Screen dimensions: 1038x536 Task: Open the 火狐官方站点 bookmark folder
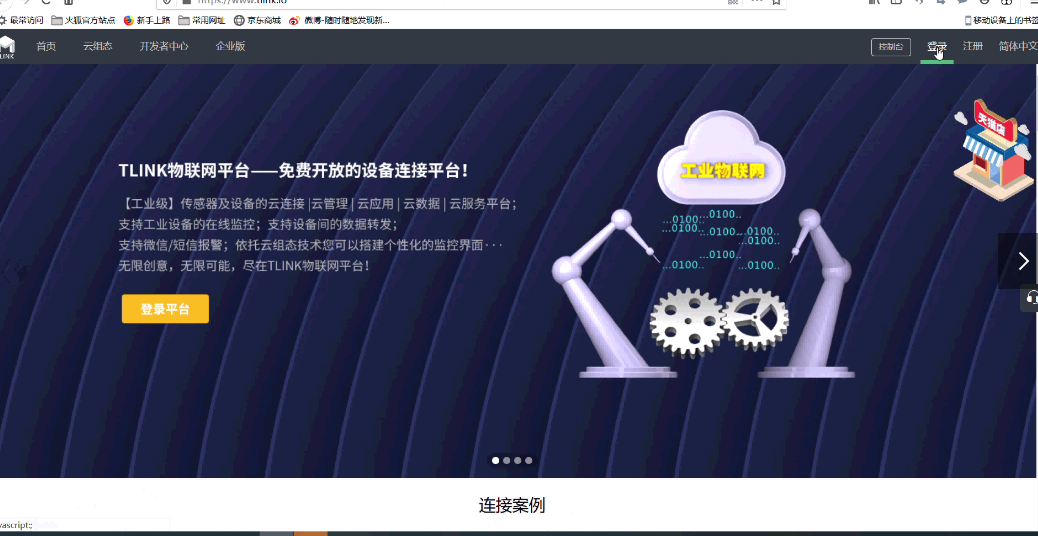click(83, 21)
